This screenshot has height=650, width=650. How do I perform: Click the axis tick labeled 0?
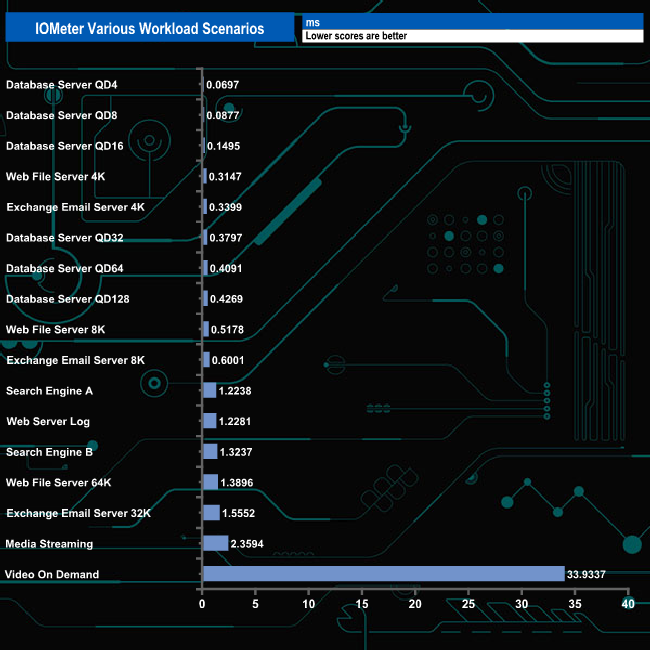[x=203, y=604]
